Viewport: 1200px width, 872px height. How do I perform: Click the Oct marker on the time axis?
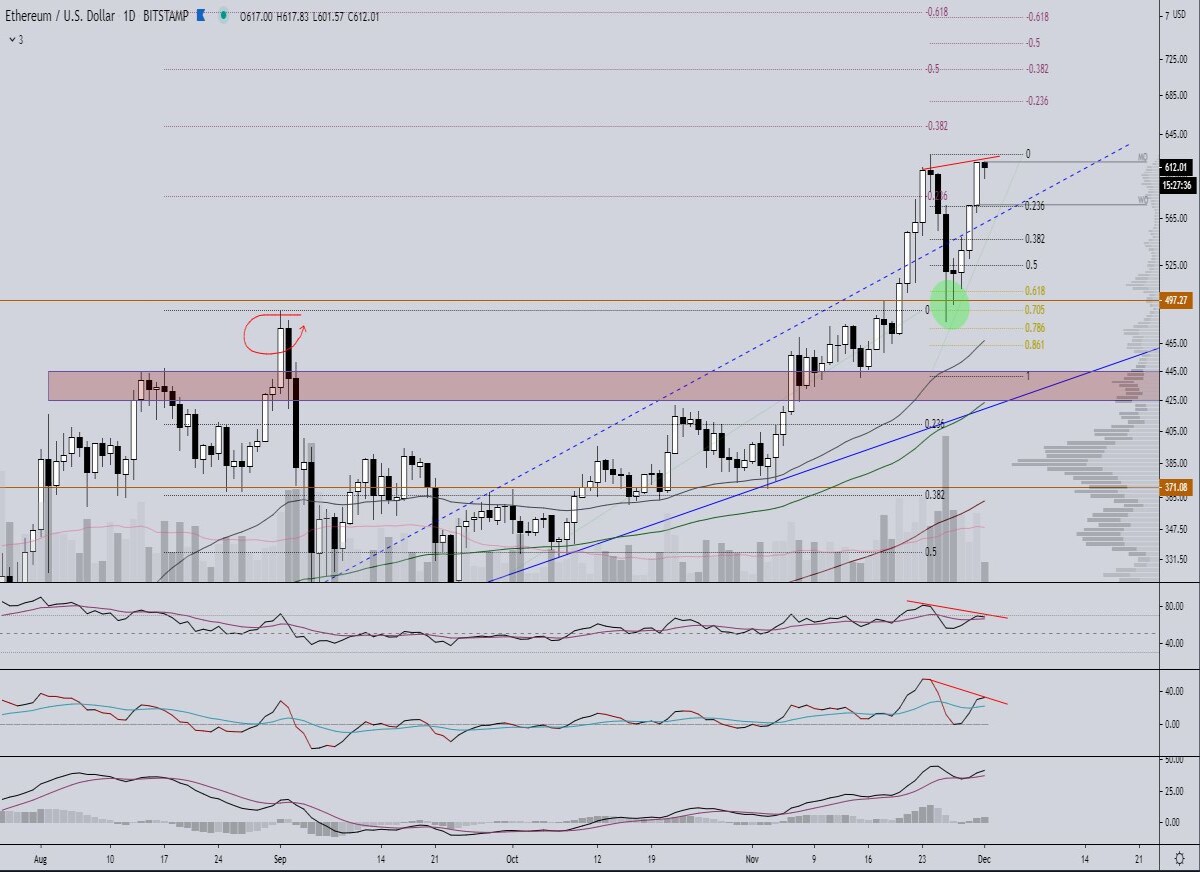[x=512, y=858]
